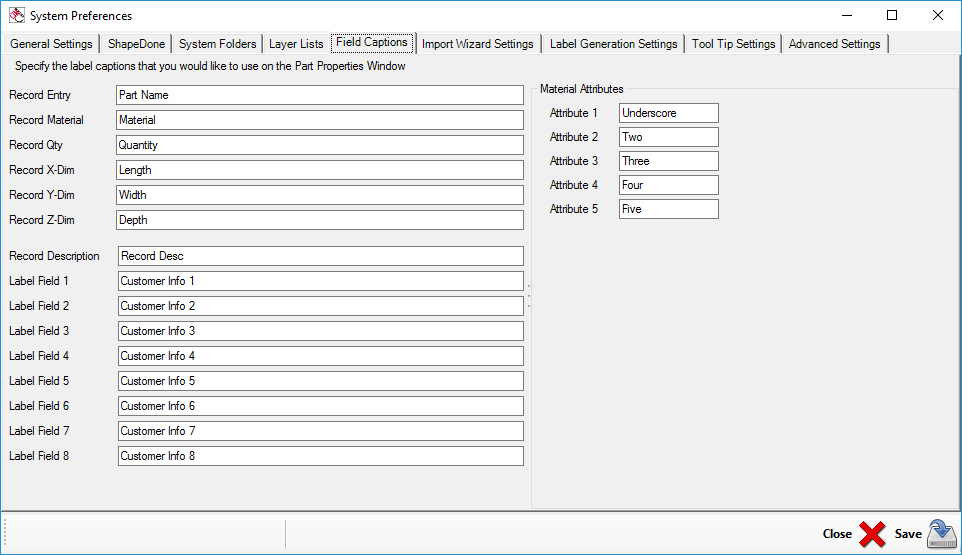962x555 pixels.
Task: Click the Material Attributes group heading
Action: tap(582, 89)
